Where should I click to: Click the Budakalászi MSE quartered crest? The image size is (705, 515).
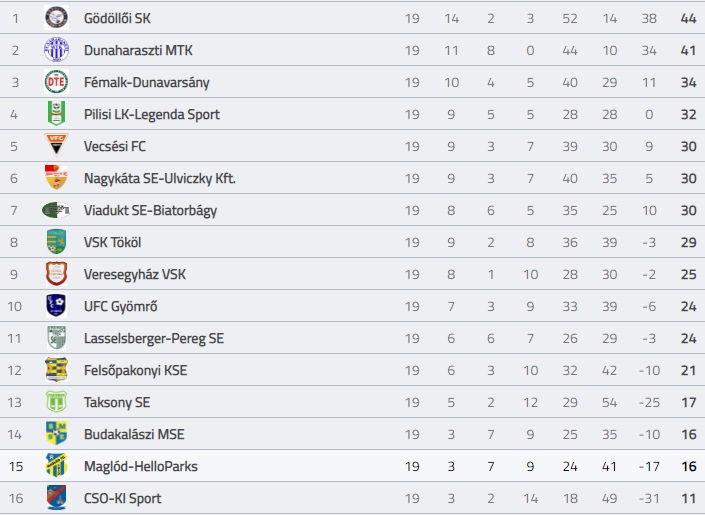tap(57, 434)
